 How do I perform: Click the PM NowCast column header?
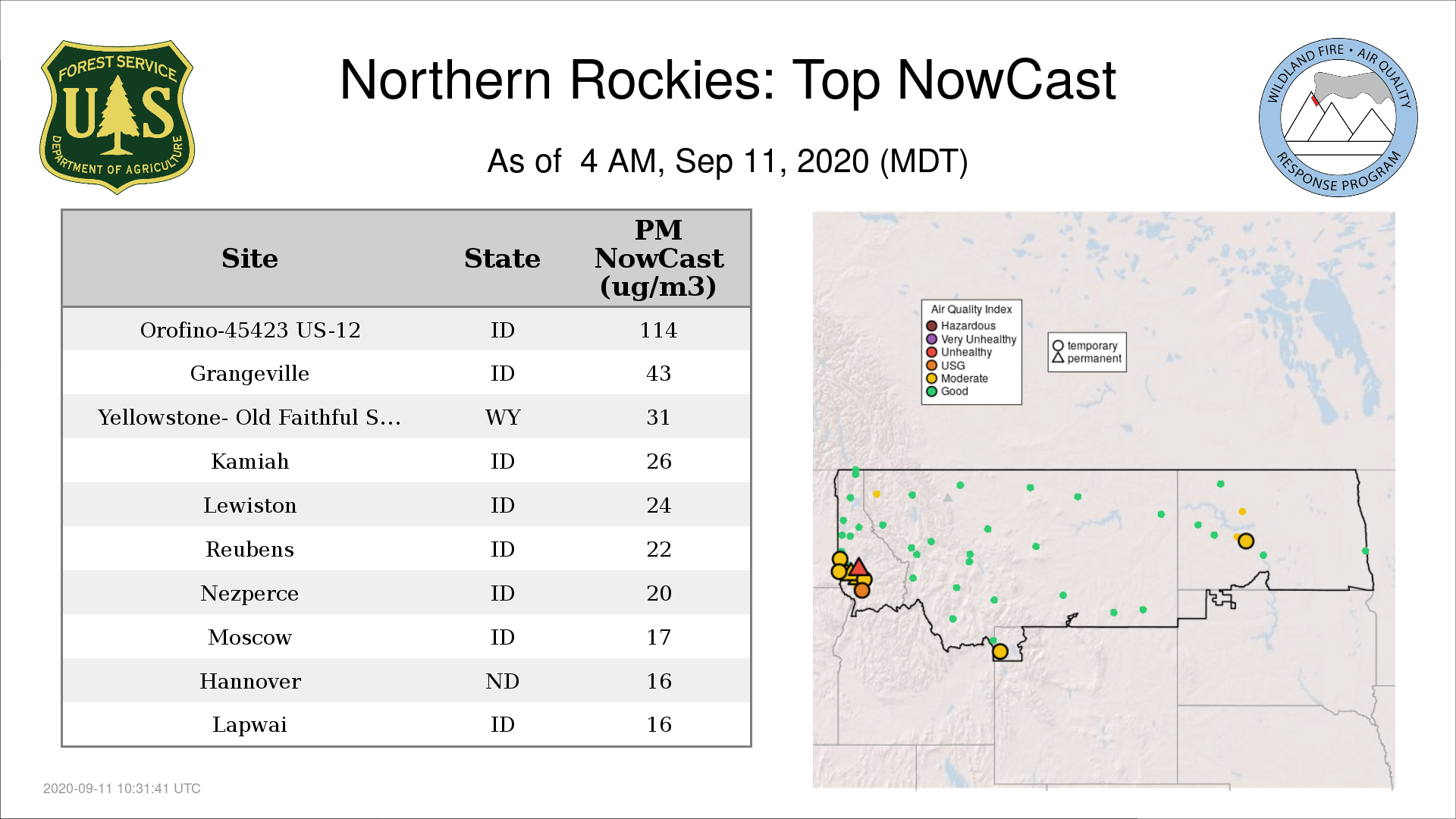coord(658,259)
